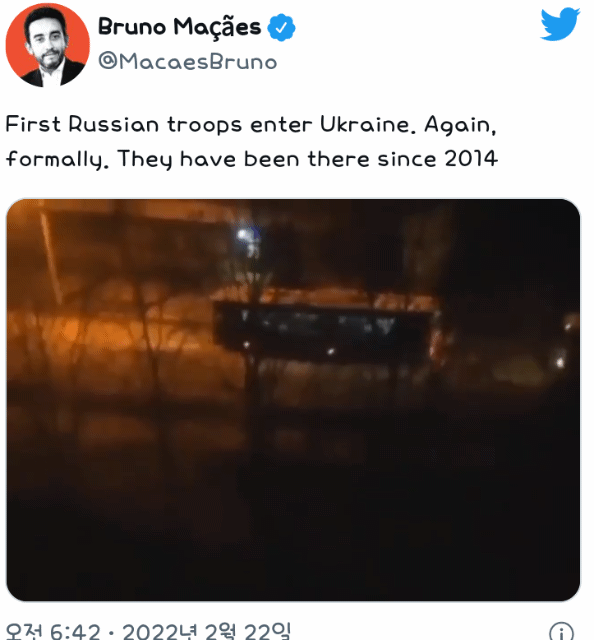This screenshot has width=594, height=640.
Task: Click the small lights at the video's right edge
Action: point(565,343)
